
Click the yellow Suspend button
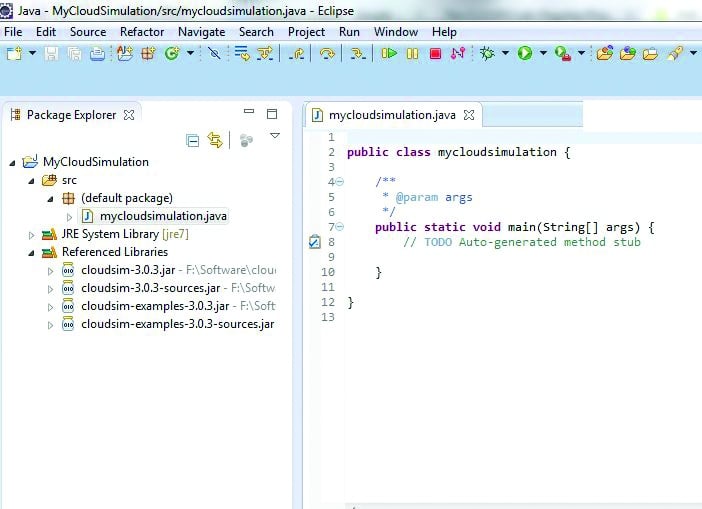[x=412, y=53]
